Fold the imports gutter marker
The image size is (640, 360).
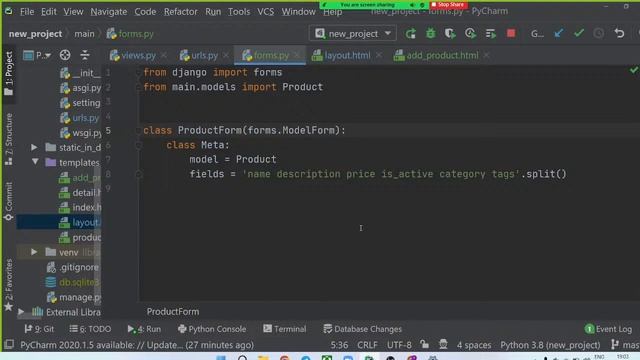click(139, 73)
